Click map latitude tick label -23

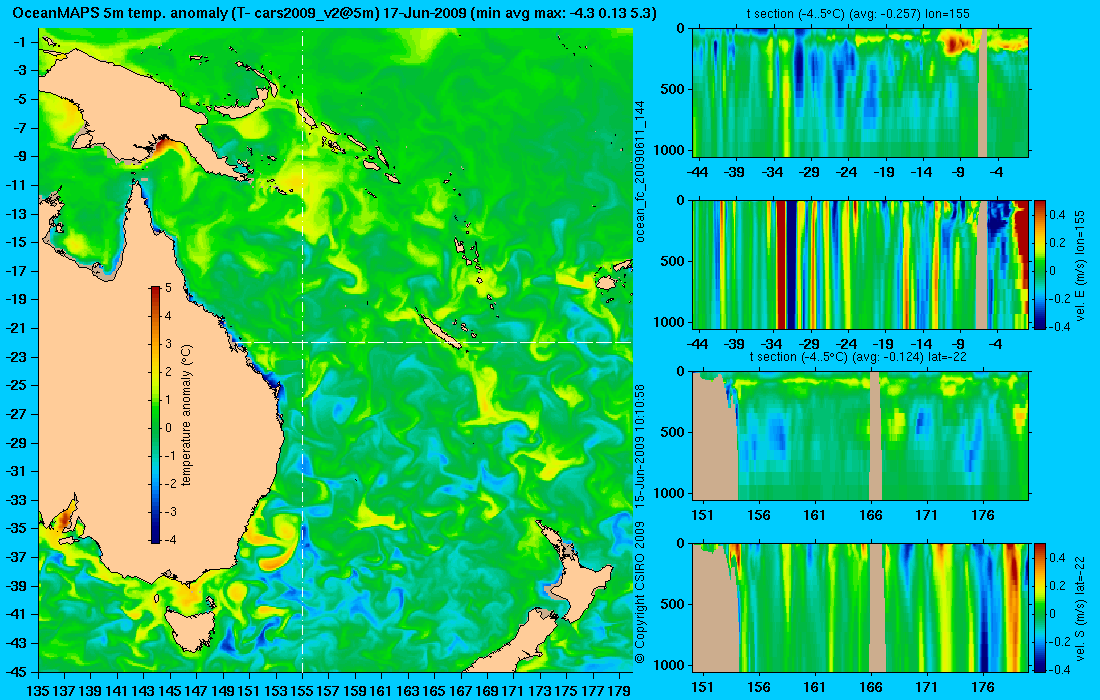point(16,357)
